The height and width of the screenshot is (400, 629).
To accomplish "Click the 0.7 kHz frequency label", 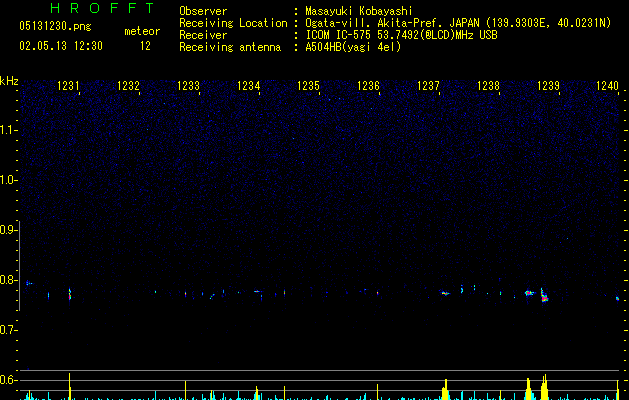I will (x=7, y=330).
